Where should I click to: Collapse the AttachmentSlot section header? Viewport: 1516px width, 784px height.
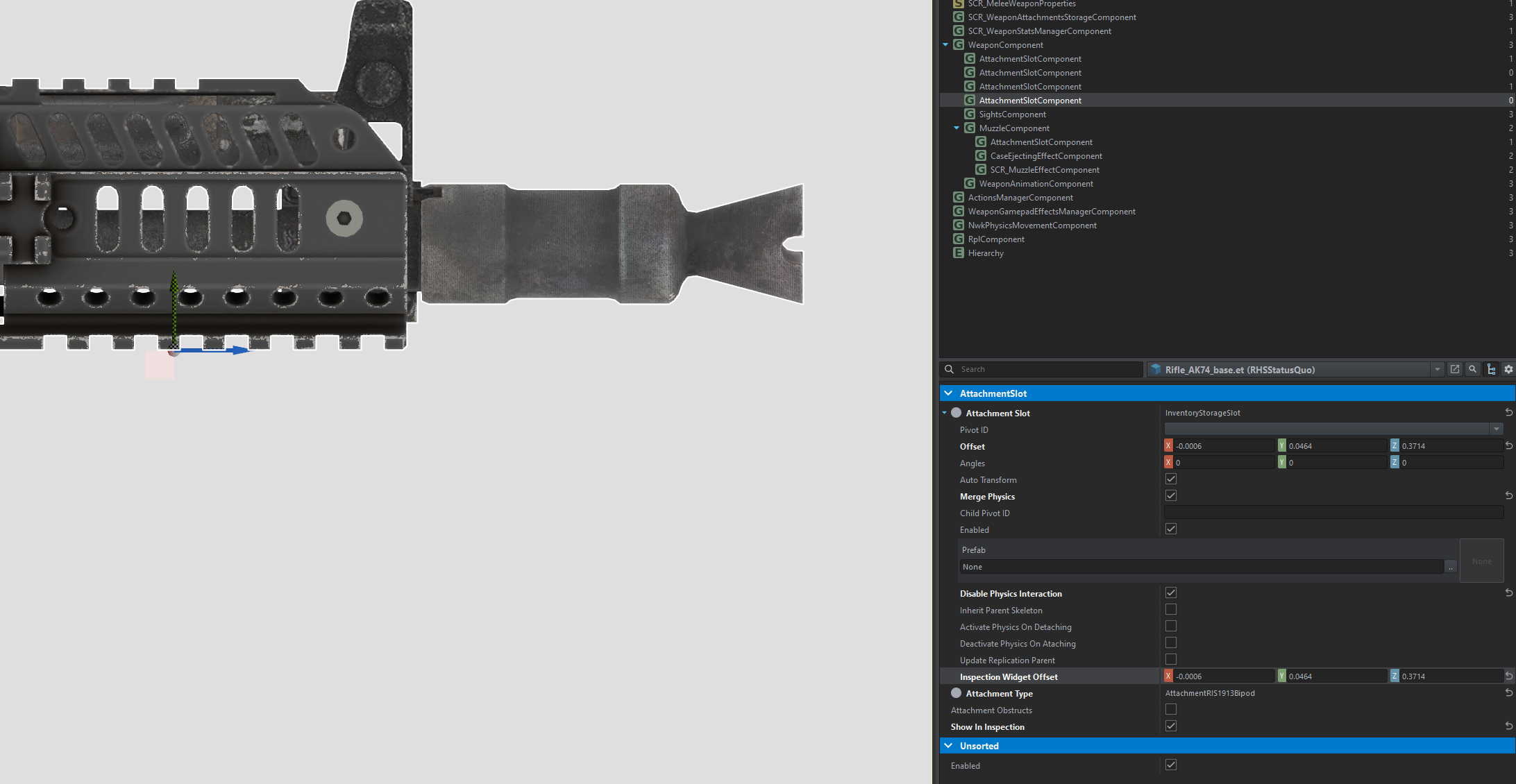[948, 393]
